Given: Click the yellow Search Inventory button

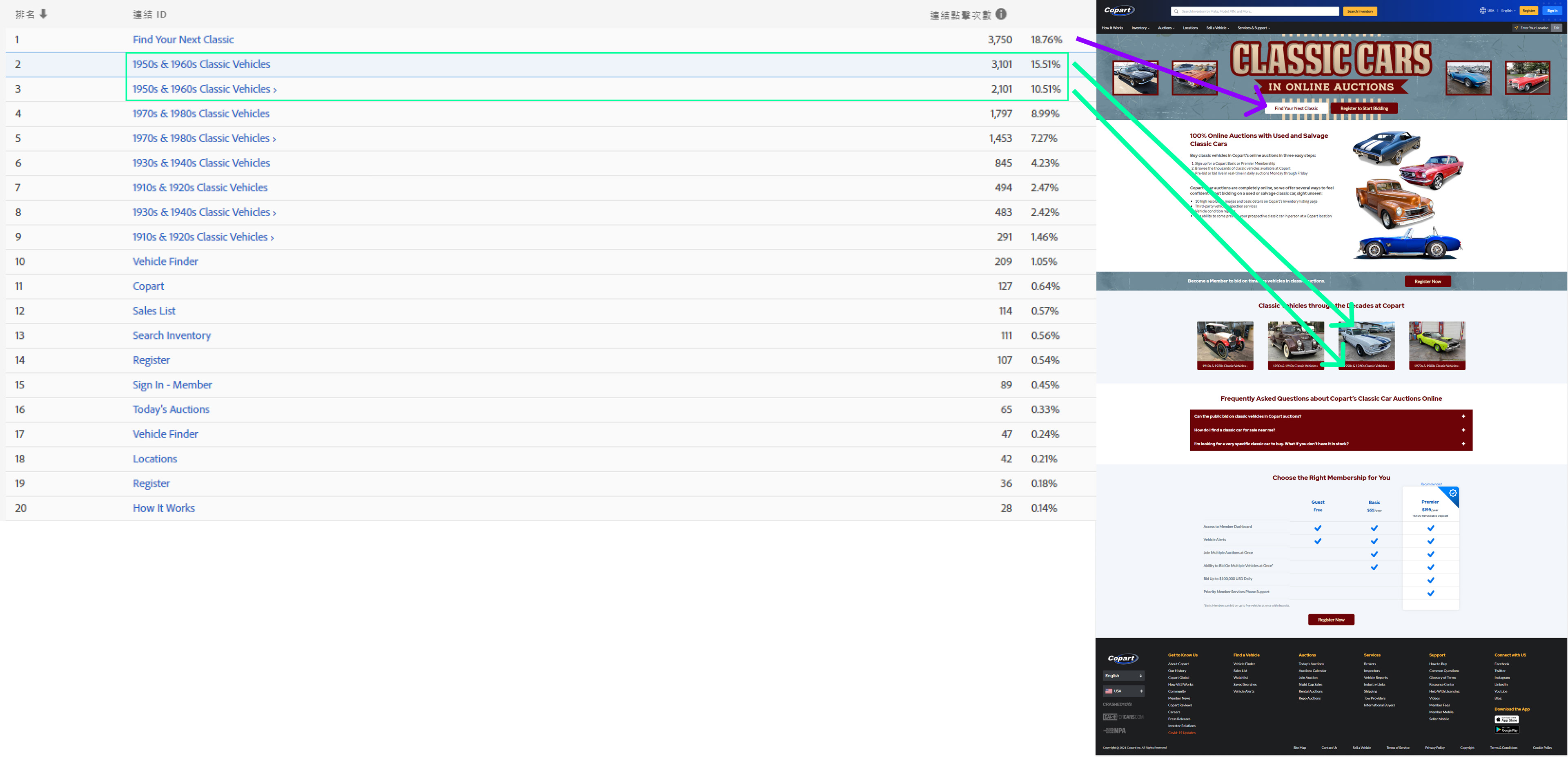Looking at the screenshot, I should (1360, 11).
